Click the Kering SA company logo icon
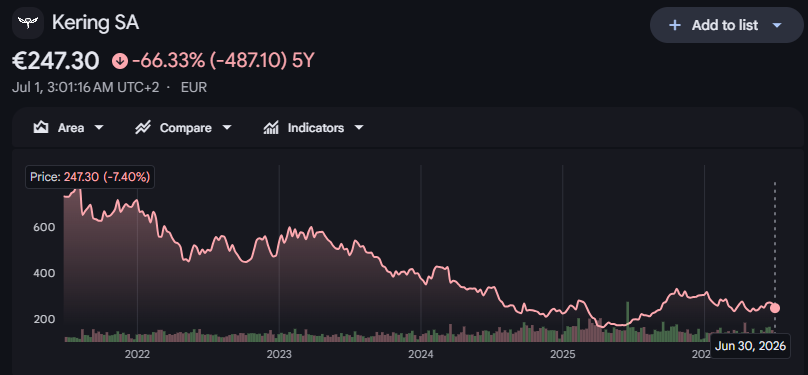Image resolution: width=808 pixels, height=375 pixels. (28, 23)
